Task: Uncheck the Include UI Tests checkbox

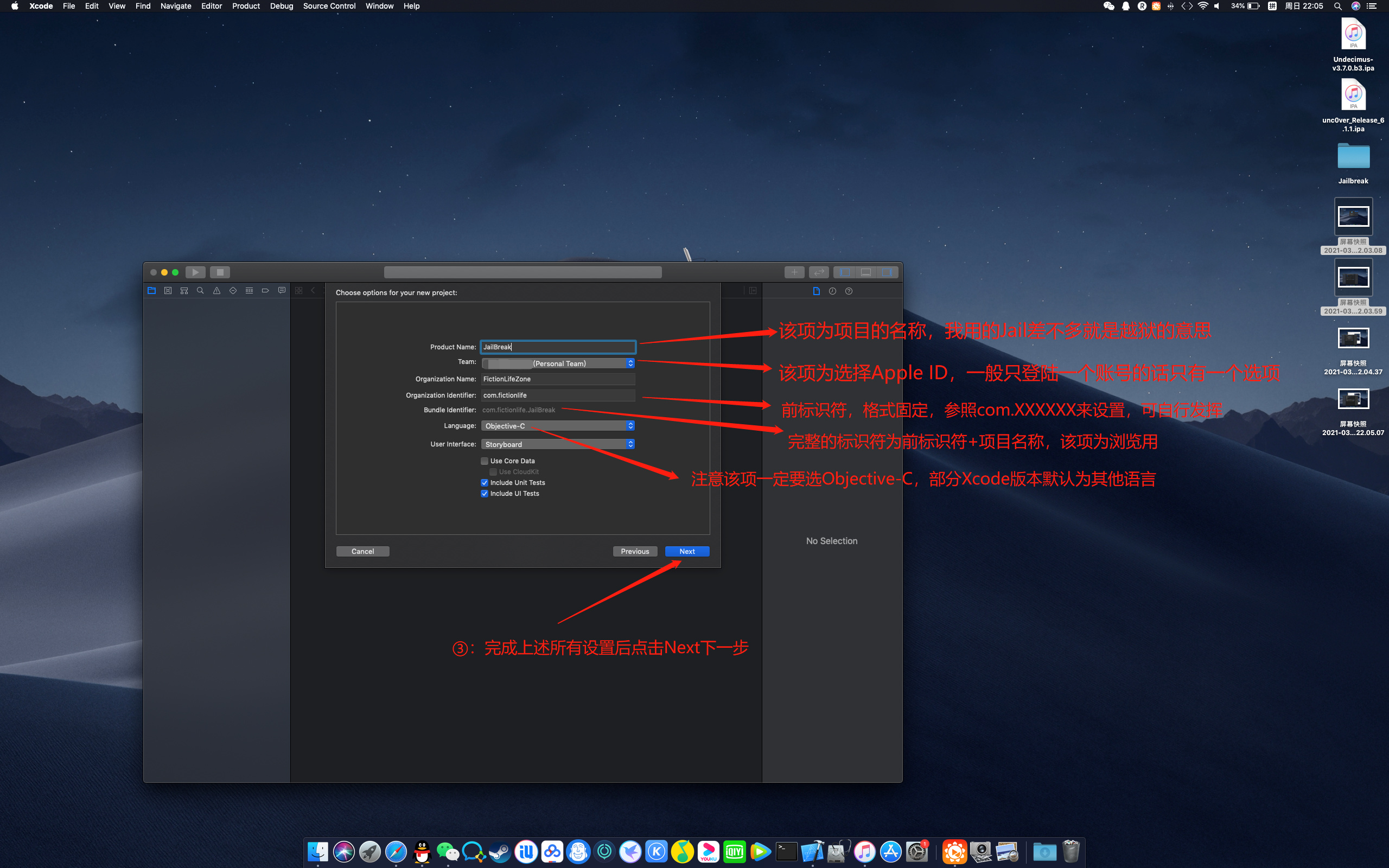Action: (485, 493)
